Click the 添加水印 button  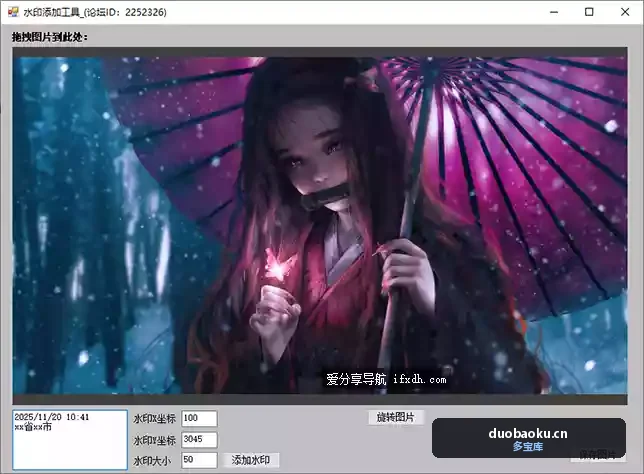(x=251, y=460)
